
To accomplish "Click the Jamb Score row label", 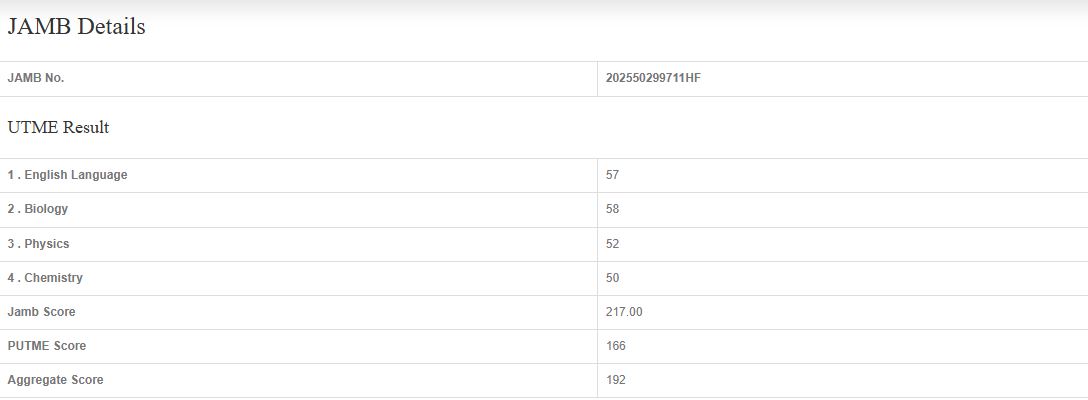I will [x=41, y=312].
